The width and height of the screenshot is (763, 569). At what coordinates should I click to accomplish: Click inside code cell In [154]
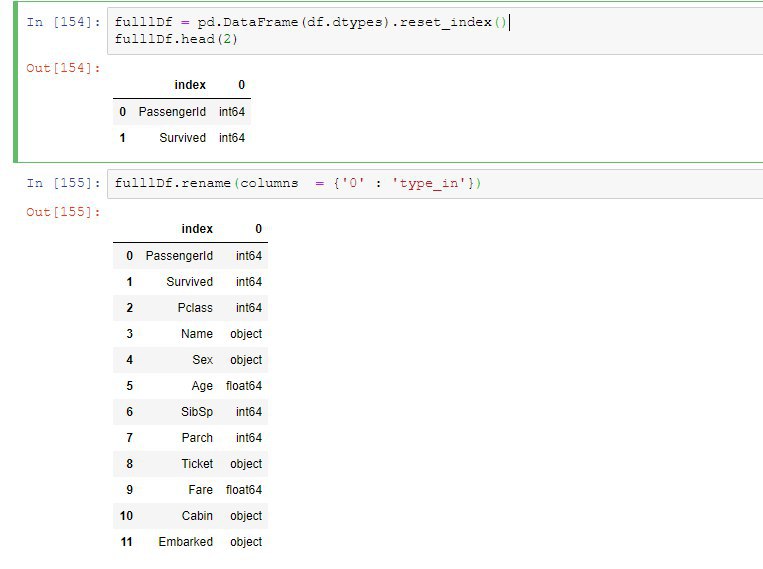[435, 31]
